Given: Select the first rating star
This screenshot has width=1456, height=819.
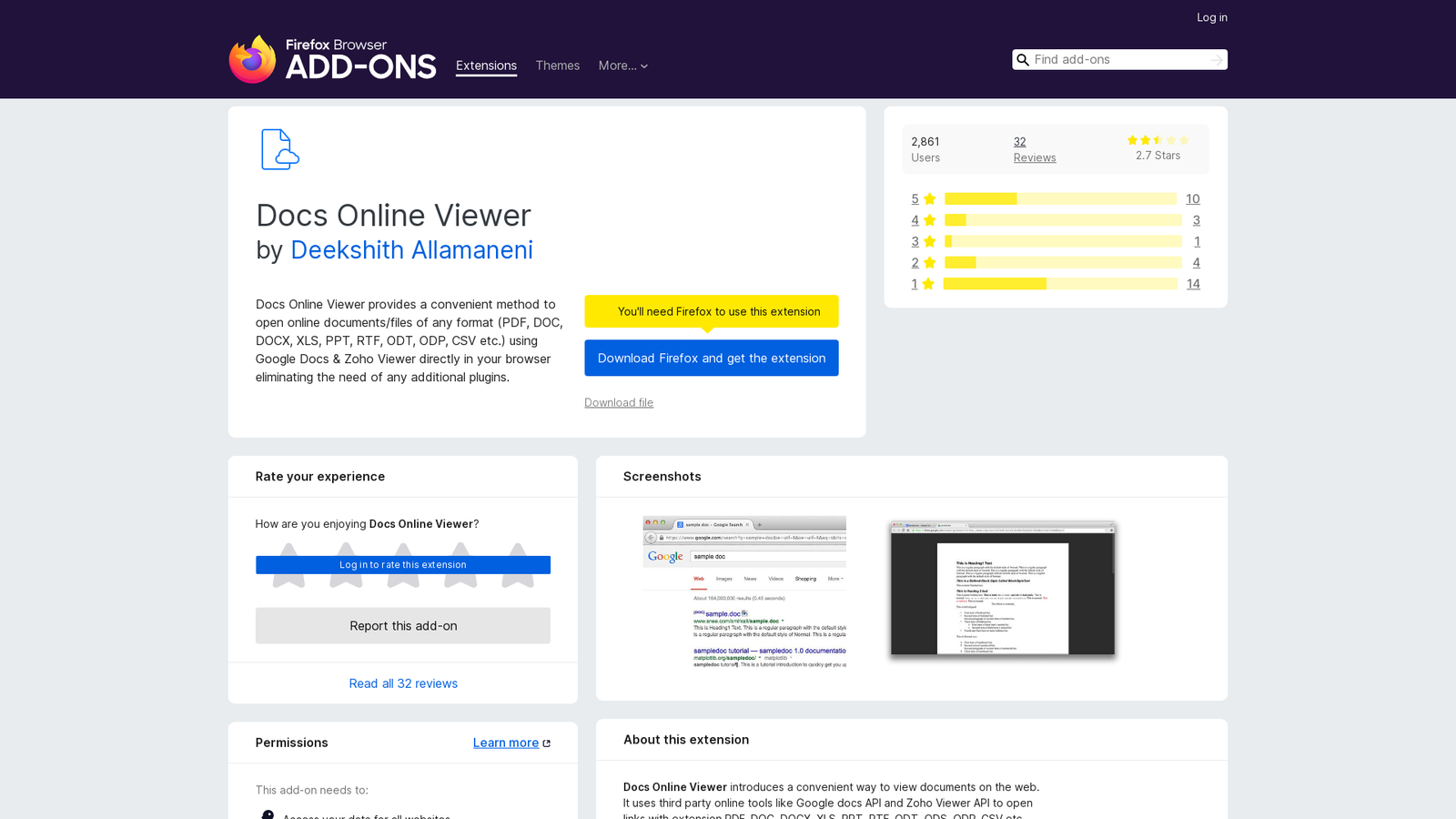Looking at the screenshot, I should pos(288,565).
